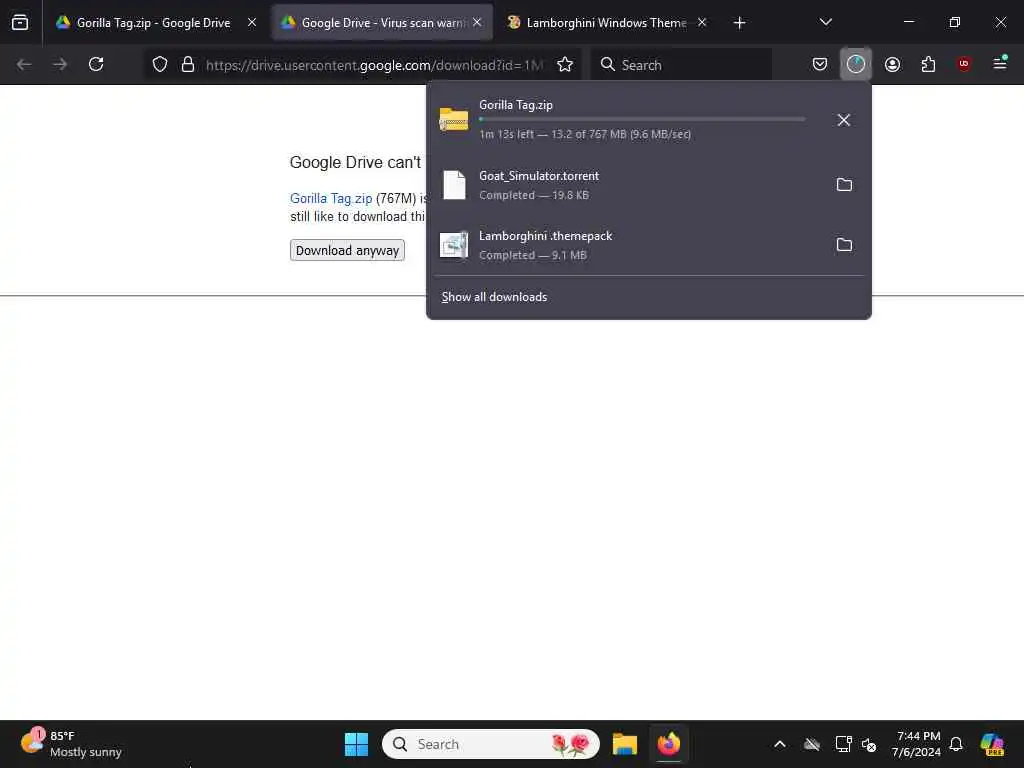Click the Lamborghini themepack file icon
Screen dimensions: 1024x768
click(x=454, y=246)
